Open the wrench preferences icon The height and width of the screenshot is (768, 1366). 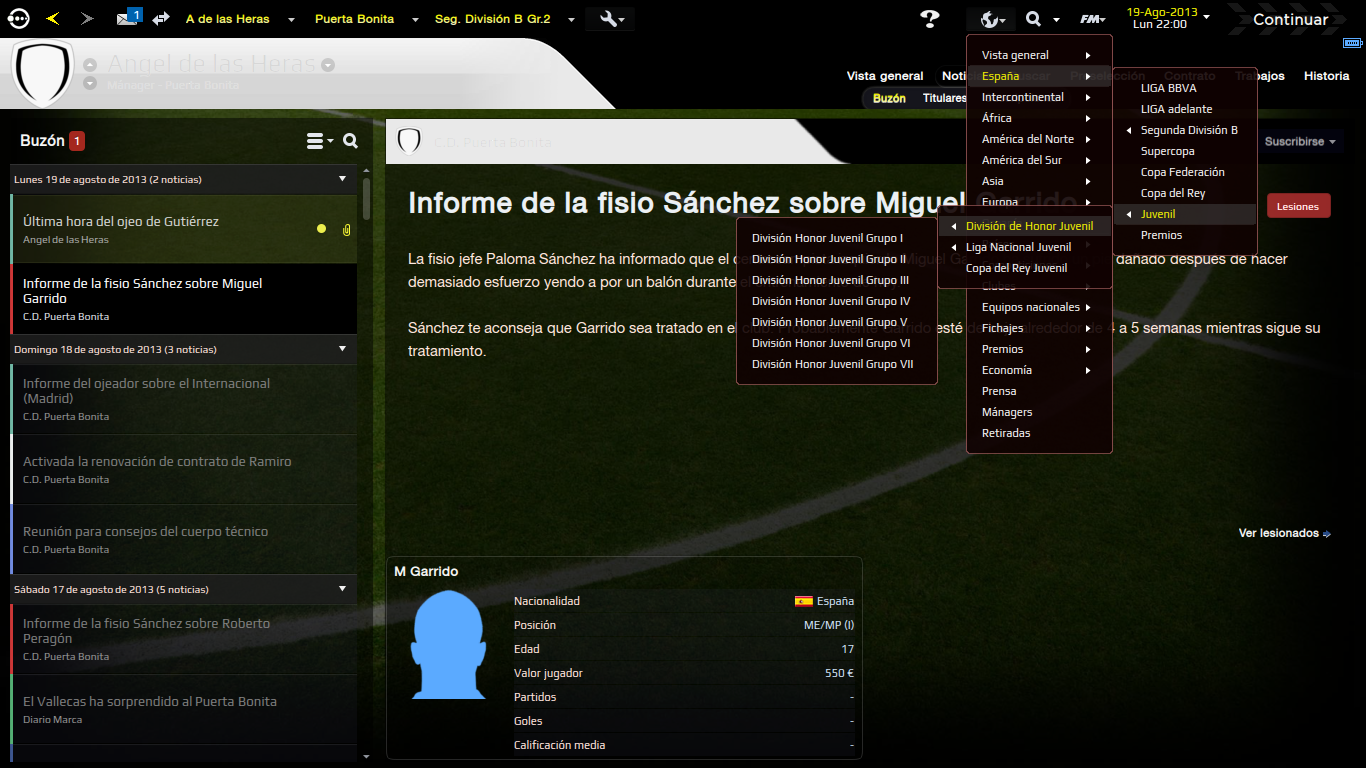612,19
